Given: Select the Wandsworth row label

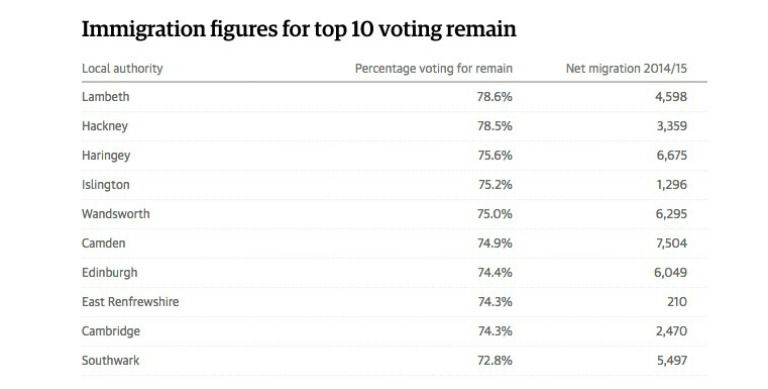Looking at the screenshot, I should 116,214.
